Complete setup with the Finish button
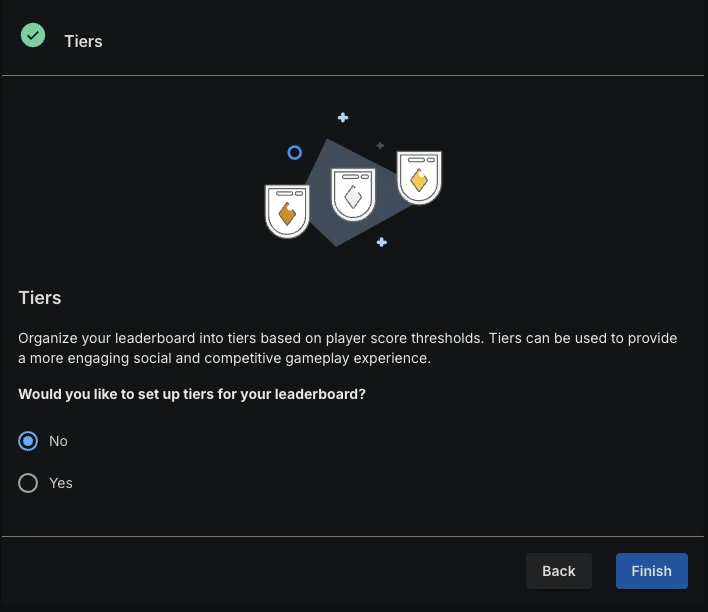 652,571
